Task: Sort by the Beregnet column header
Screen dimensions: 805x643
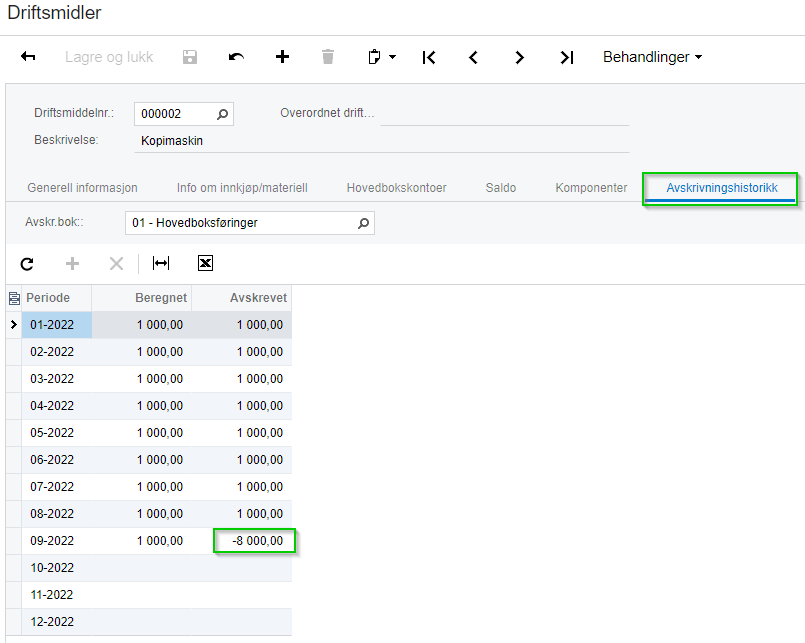Action: coord(142,298)
